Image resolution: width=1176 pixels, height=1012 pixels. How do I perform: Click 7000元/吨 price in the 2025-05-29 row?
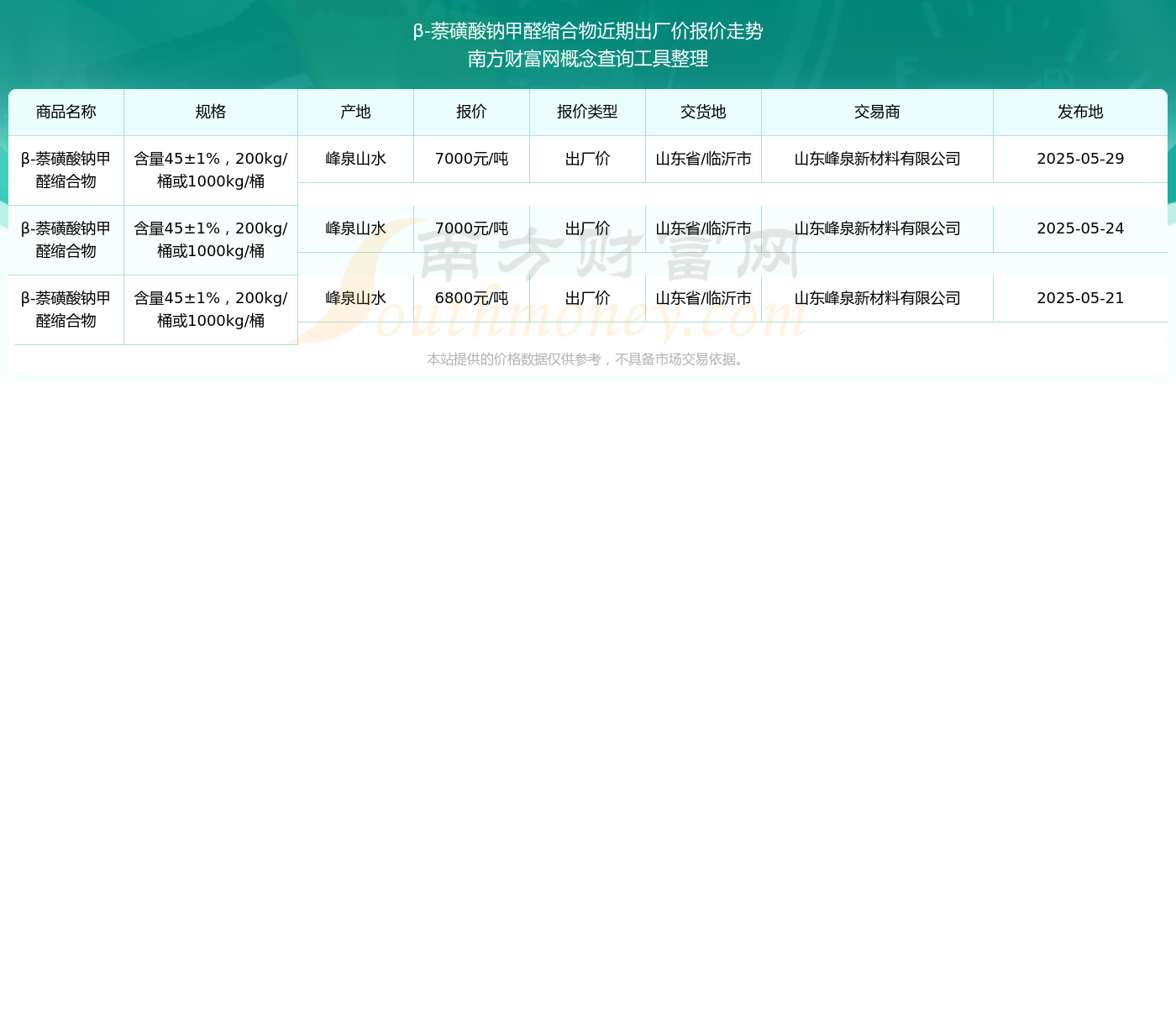[472, 159]
